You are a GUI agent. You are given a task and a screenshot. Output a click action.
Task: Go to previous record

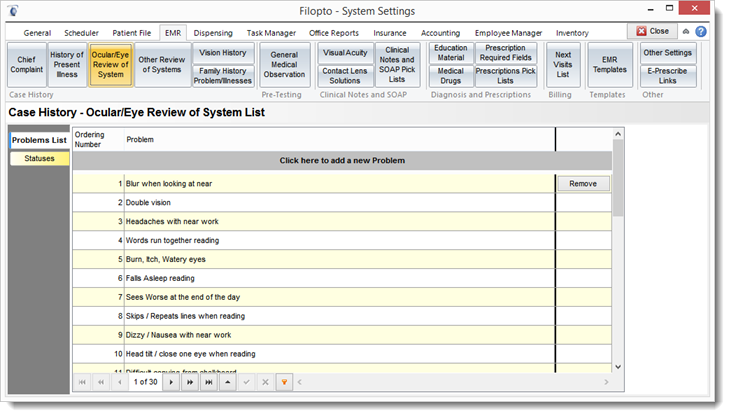[120, 382]
